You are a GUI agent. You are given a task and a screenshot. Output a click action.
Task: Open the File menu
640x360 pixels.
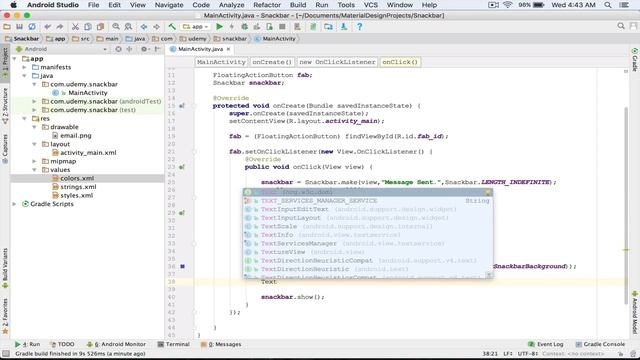pyautogui.click(x=93, y=5)
